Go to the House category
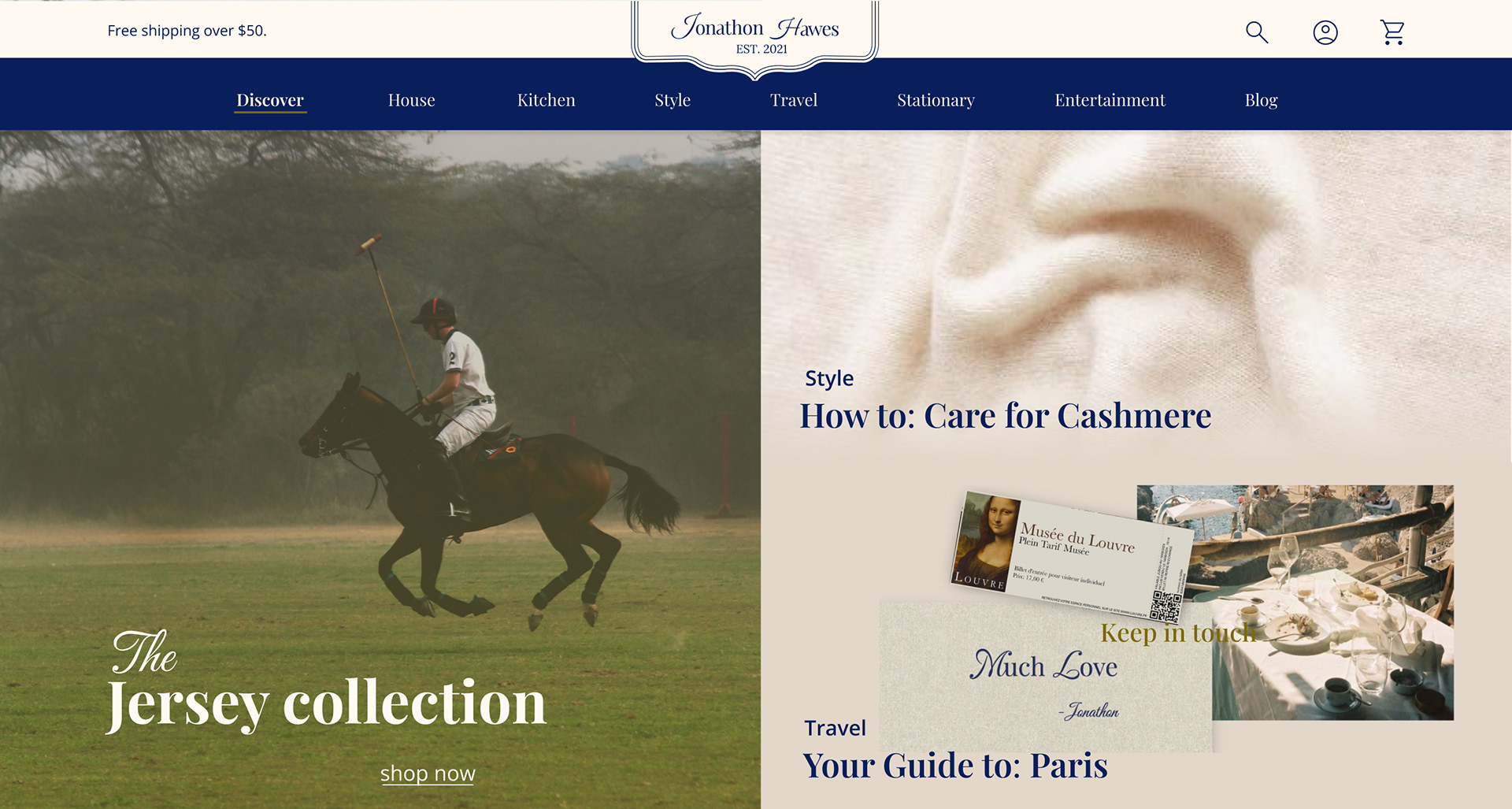 [411, 100]
